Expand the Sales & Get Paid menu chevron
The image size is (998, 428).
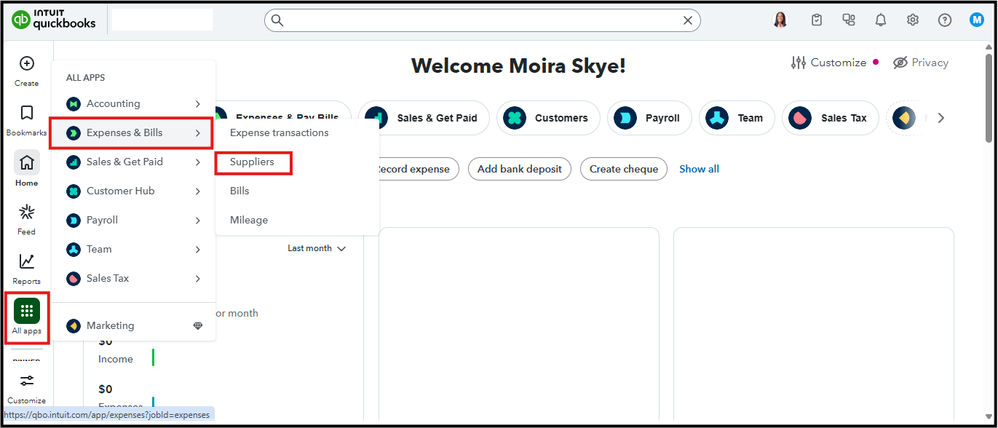[x=198, y=162]
